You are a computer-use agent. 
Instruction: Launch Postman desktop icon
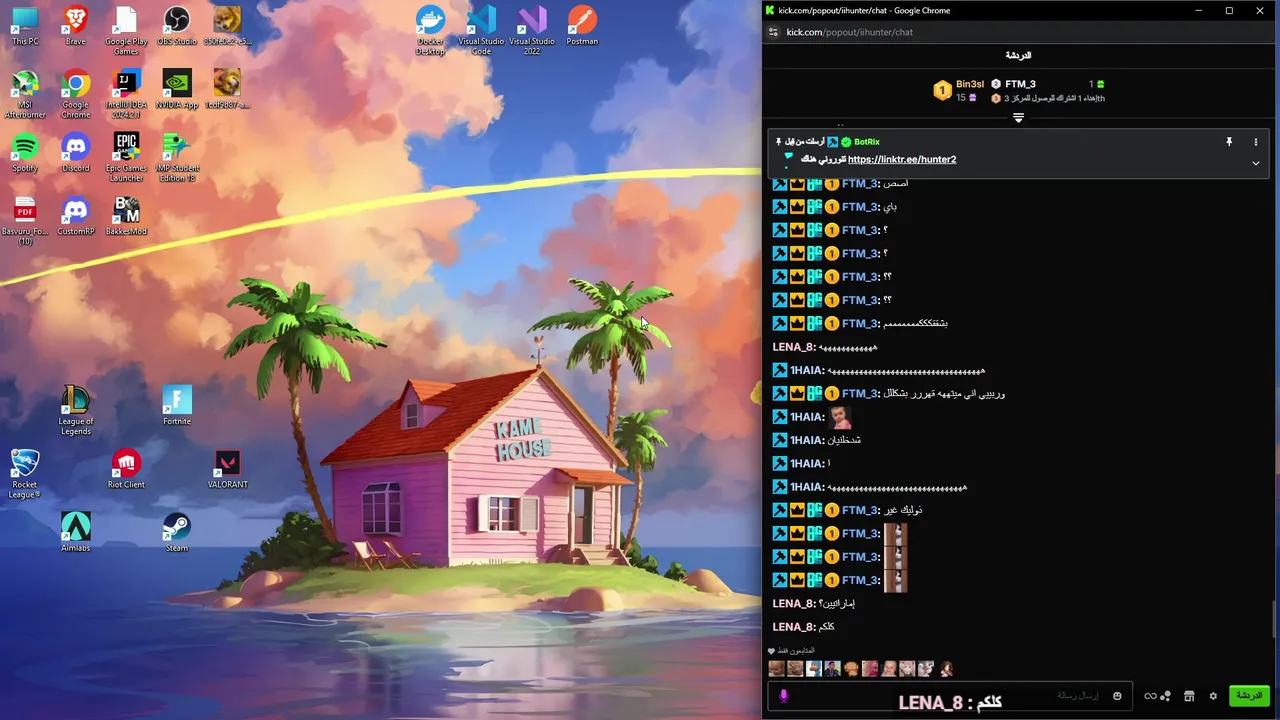point(582,27)
